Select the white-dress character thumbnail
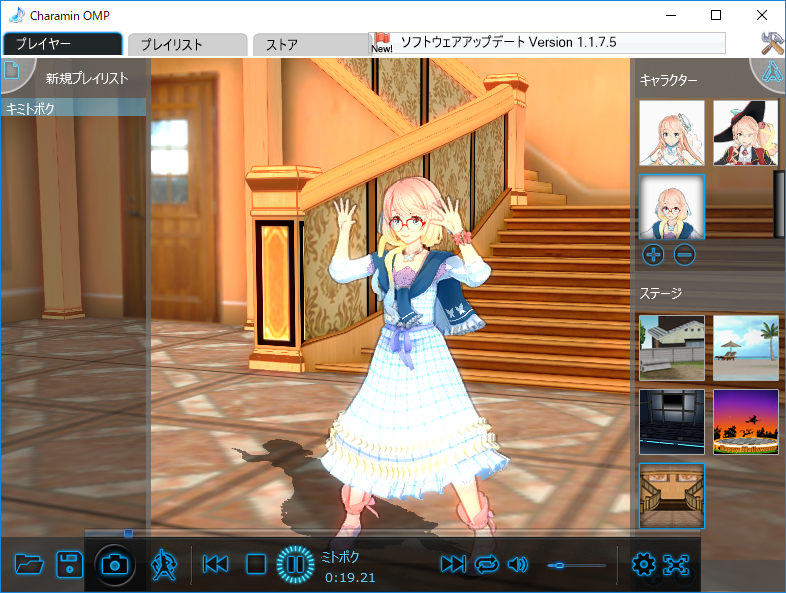This screenshot has width=786, height=593. tap(672, 133)
